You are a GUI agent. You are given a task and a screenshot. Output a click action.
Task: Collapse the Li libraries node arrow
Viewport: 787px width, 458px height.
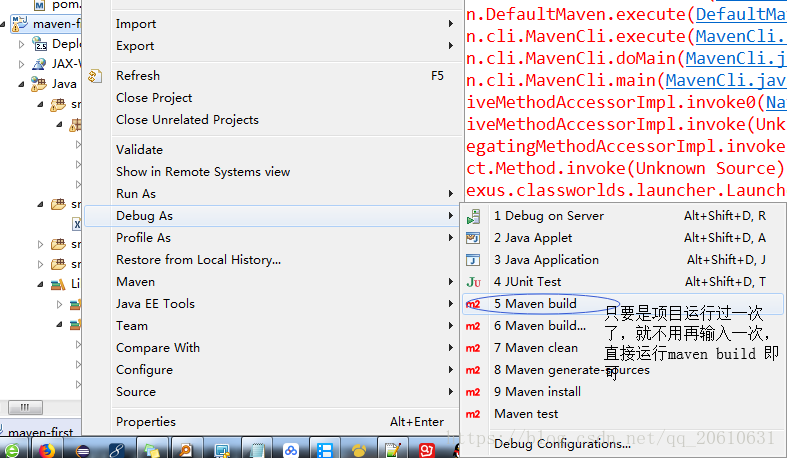40,284
